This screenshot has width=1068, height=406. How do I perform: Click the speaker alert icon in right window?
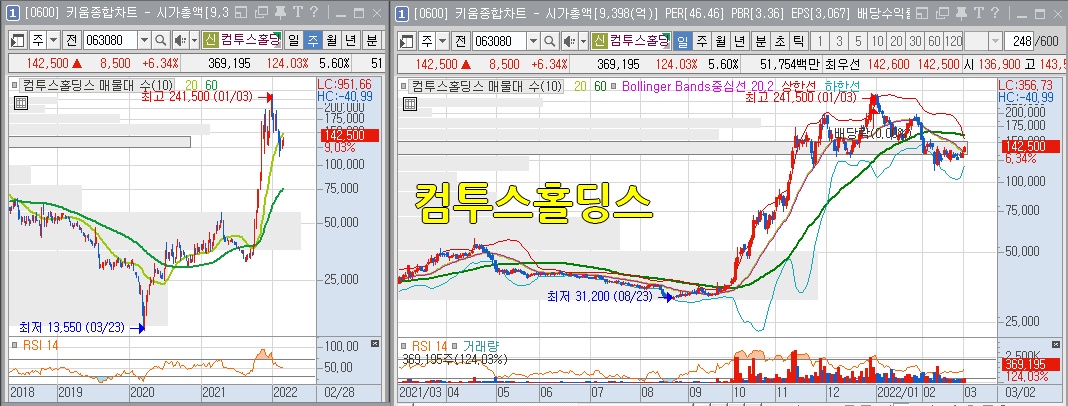tap(567, 41)
